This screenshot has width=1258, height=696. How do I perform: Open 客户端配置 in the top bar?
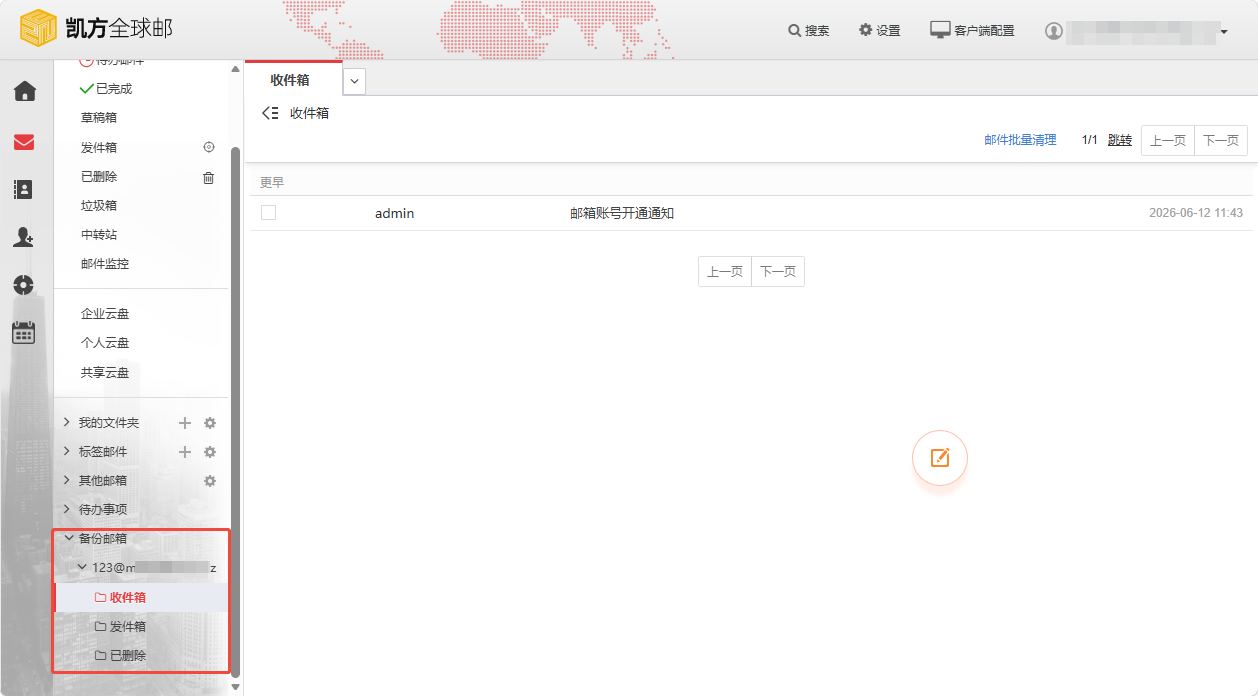973,31
